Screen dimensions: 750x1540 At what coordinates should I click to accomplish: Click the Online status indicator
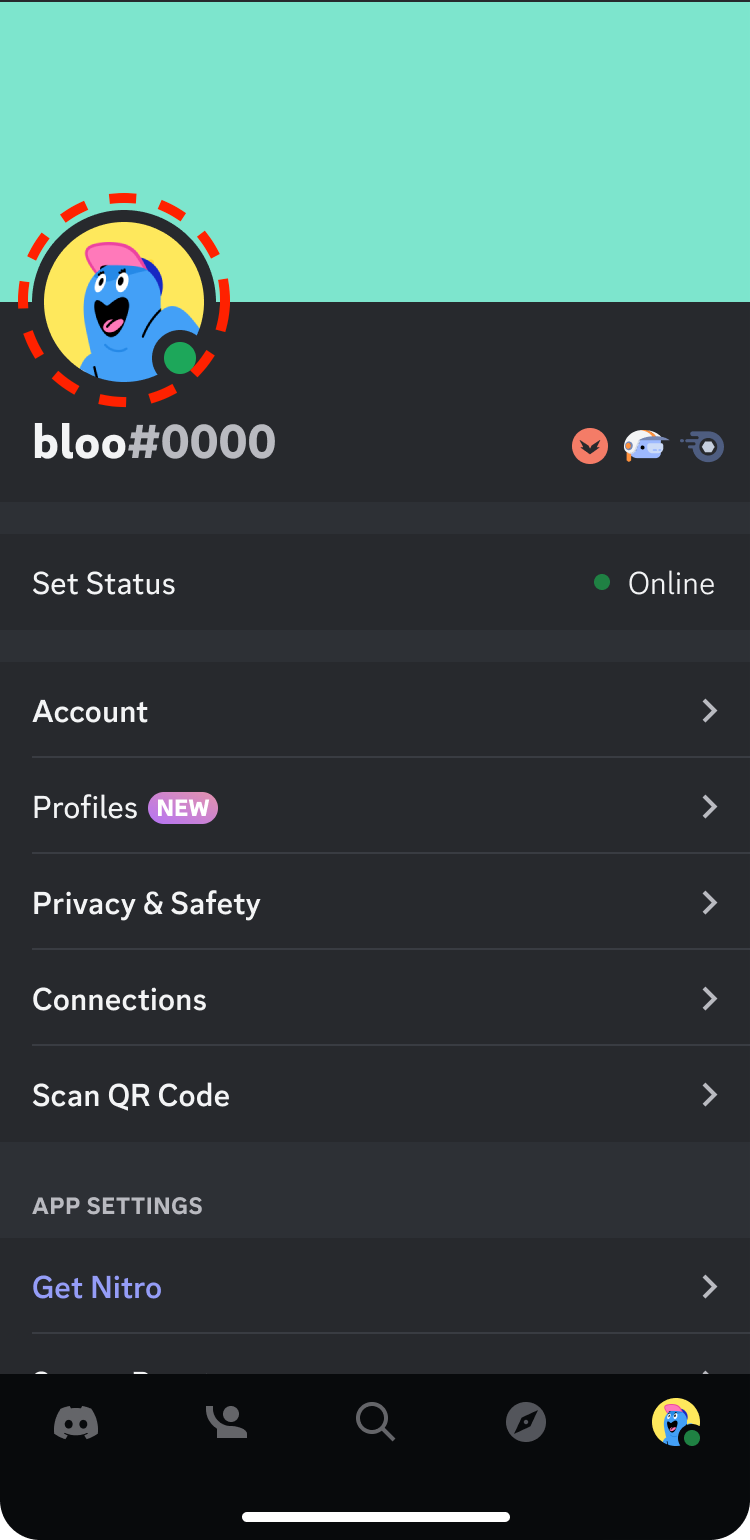[x=655, y=583]
